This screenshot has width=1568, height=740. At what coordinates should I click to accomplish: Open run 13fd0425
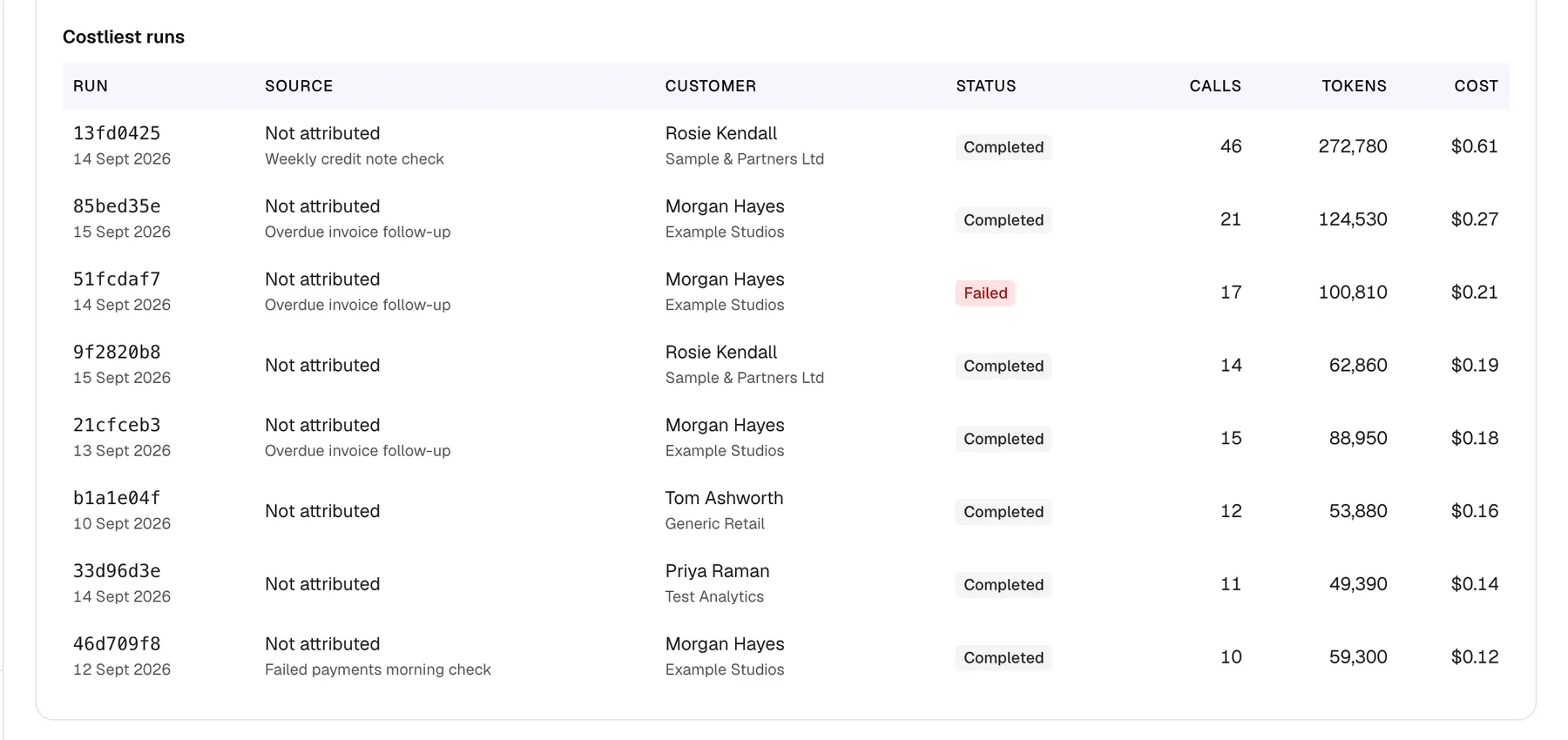point(117,133)
